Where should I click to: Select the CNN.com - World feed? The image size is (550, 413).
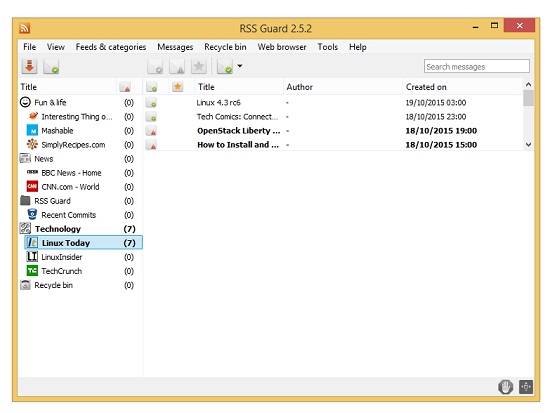click(x=71, y=187)
